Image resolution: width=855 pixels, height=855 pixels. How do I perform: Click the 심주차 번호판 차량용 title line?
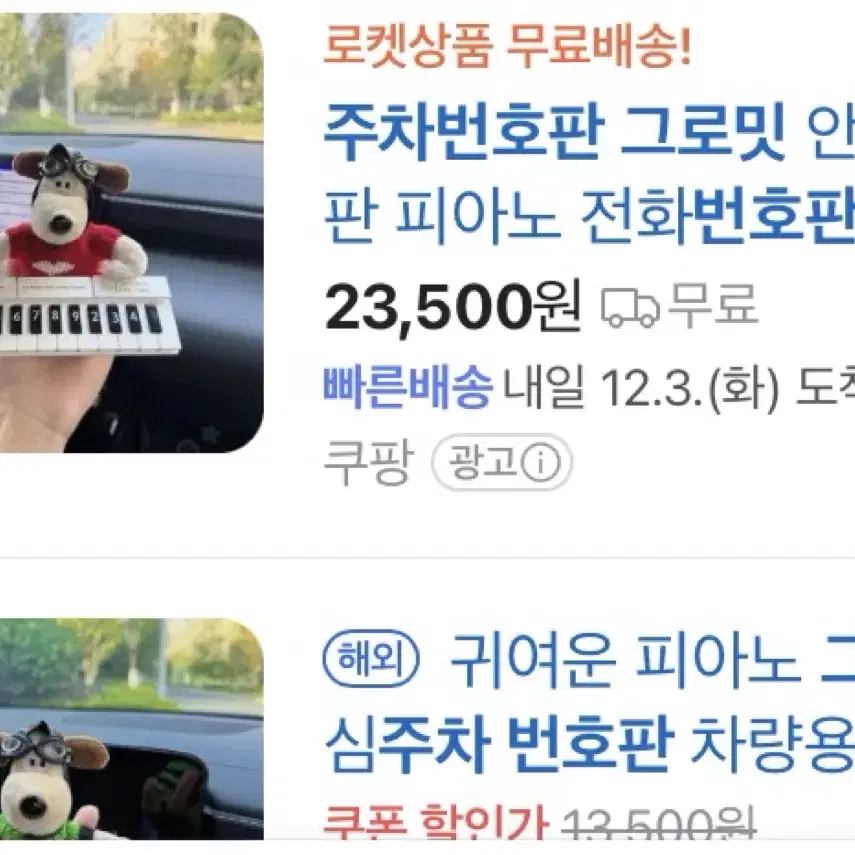coord(589,745)
